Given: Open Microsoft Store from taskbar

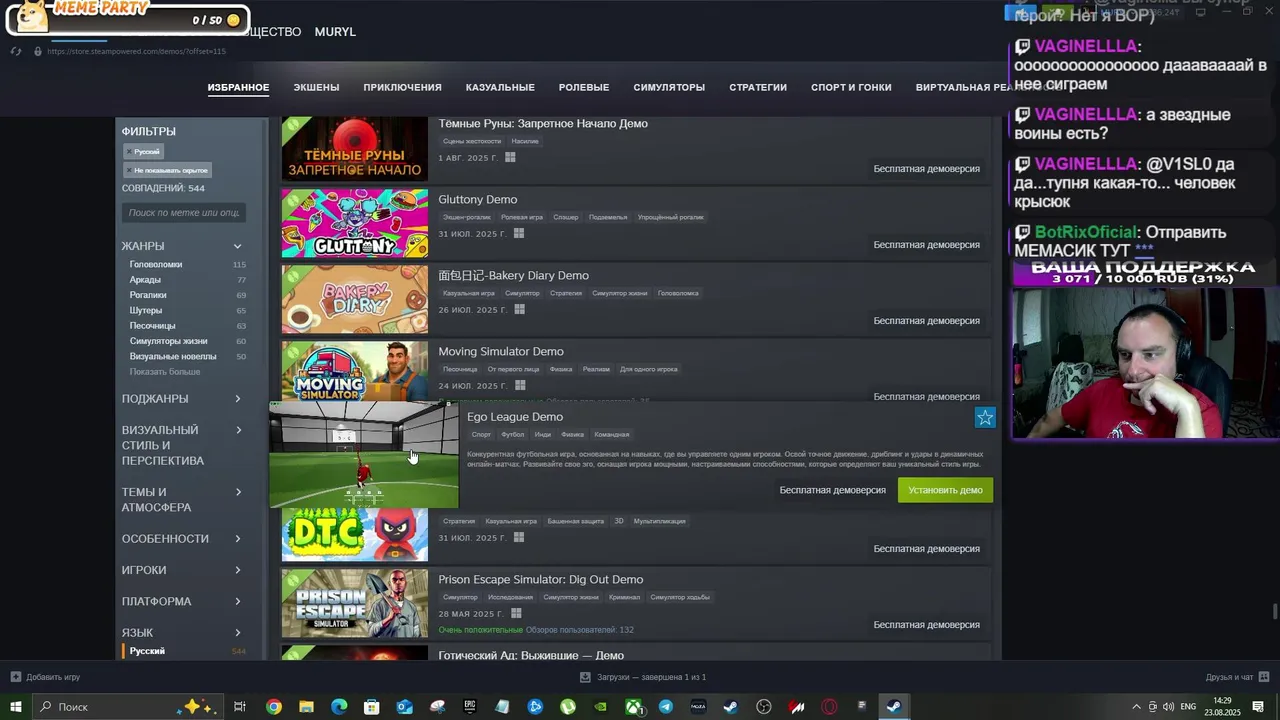Looking at the screenshot, I should (371, 707).
